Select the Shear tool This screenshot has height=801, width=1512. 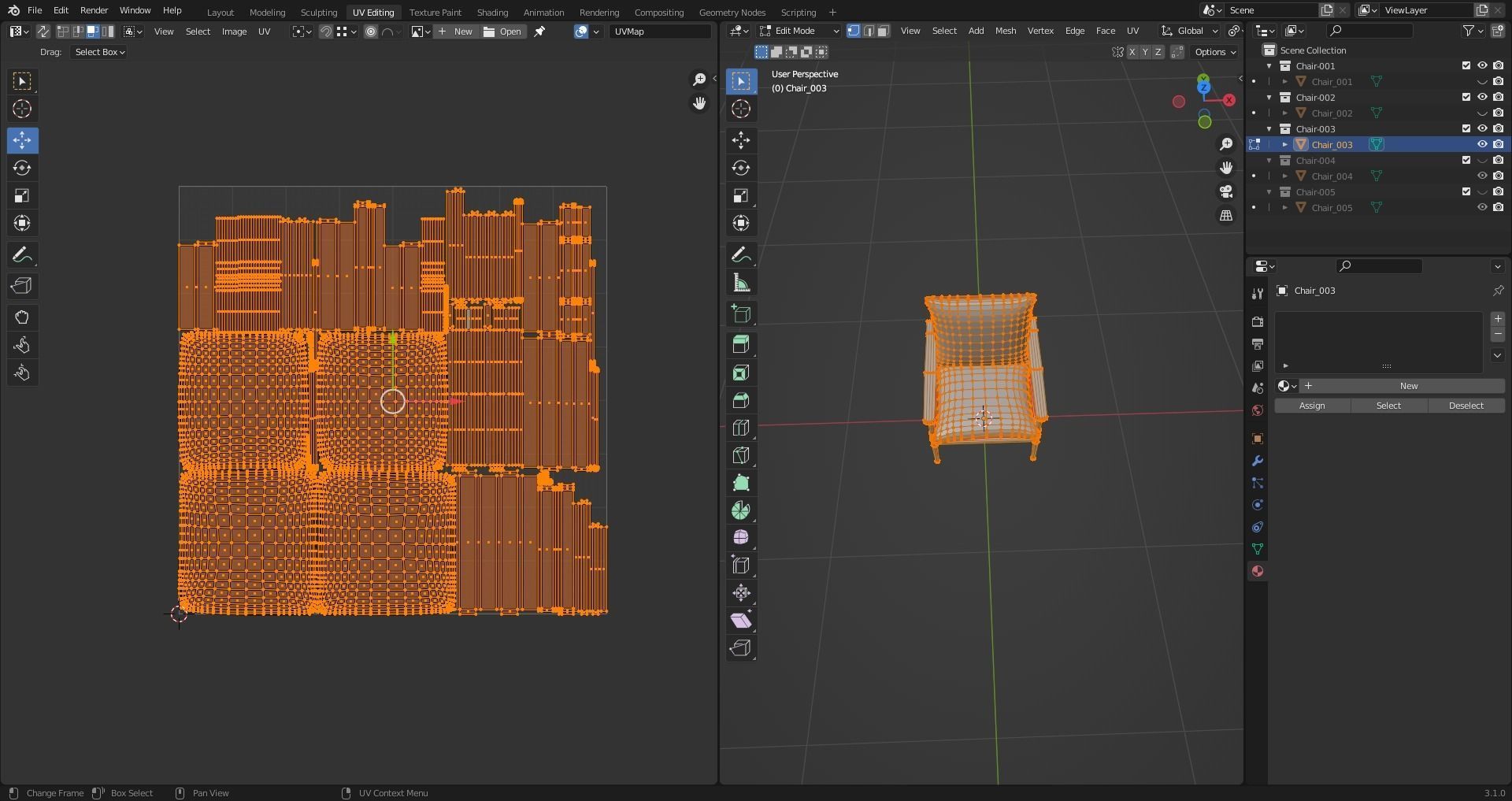click(741, 620)
